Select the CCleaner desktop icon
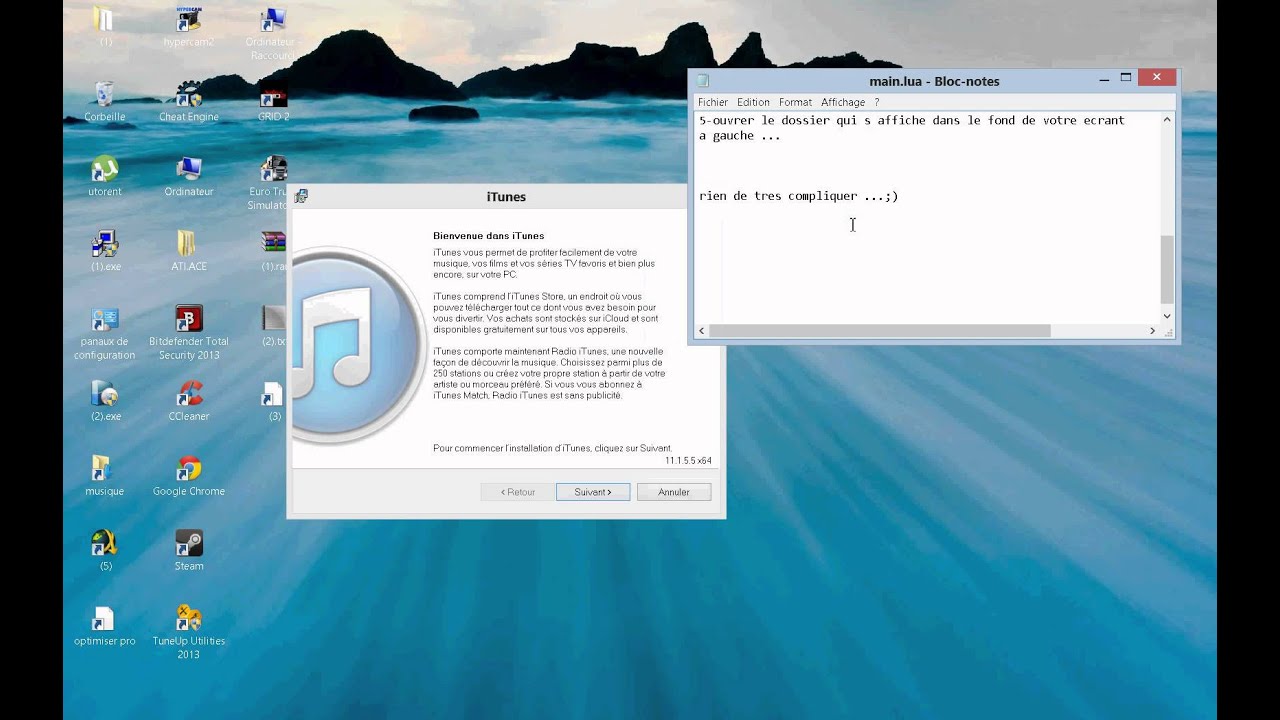Viewport: 1280px width, 720px height. click(x=189, y=402)
